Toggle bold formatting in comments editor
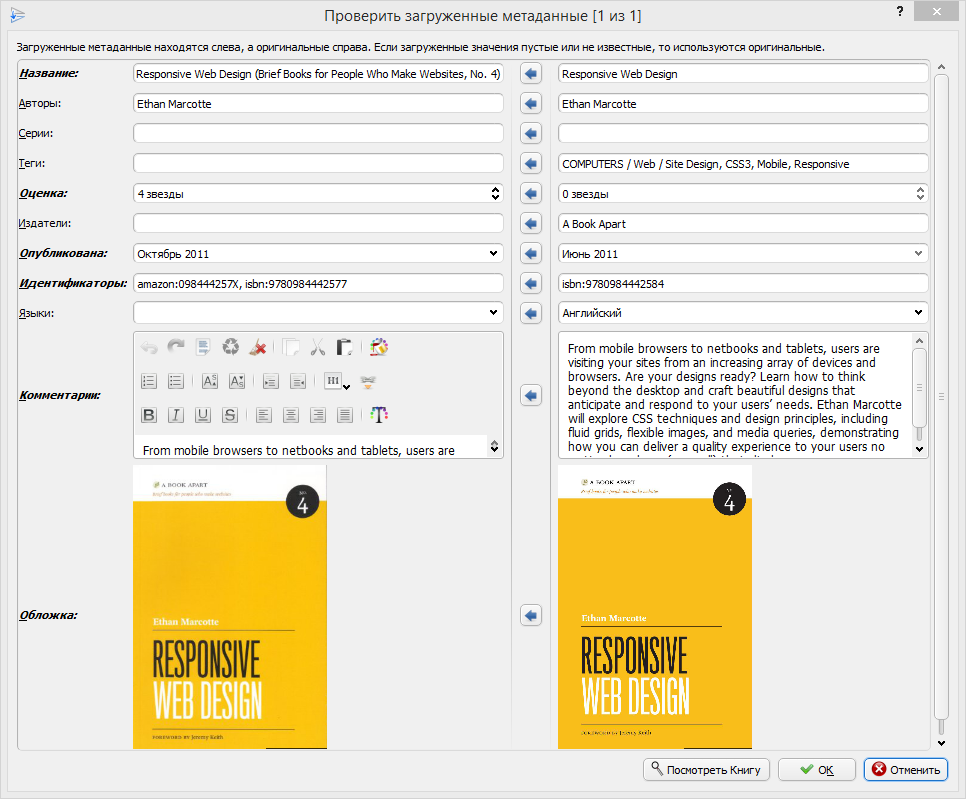Viewport: 966px width, 799px height. click(149, 415)
